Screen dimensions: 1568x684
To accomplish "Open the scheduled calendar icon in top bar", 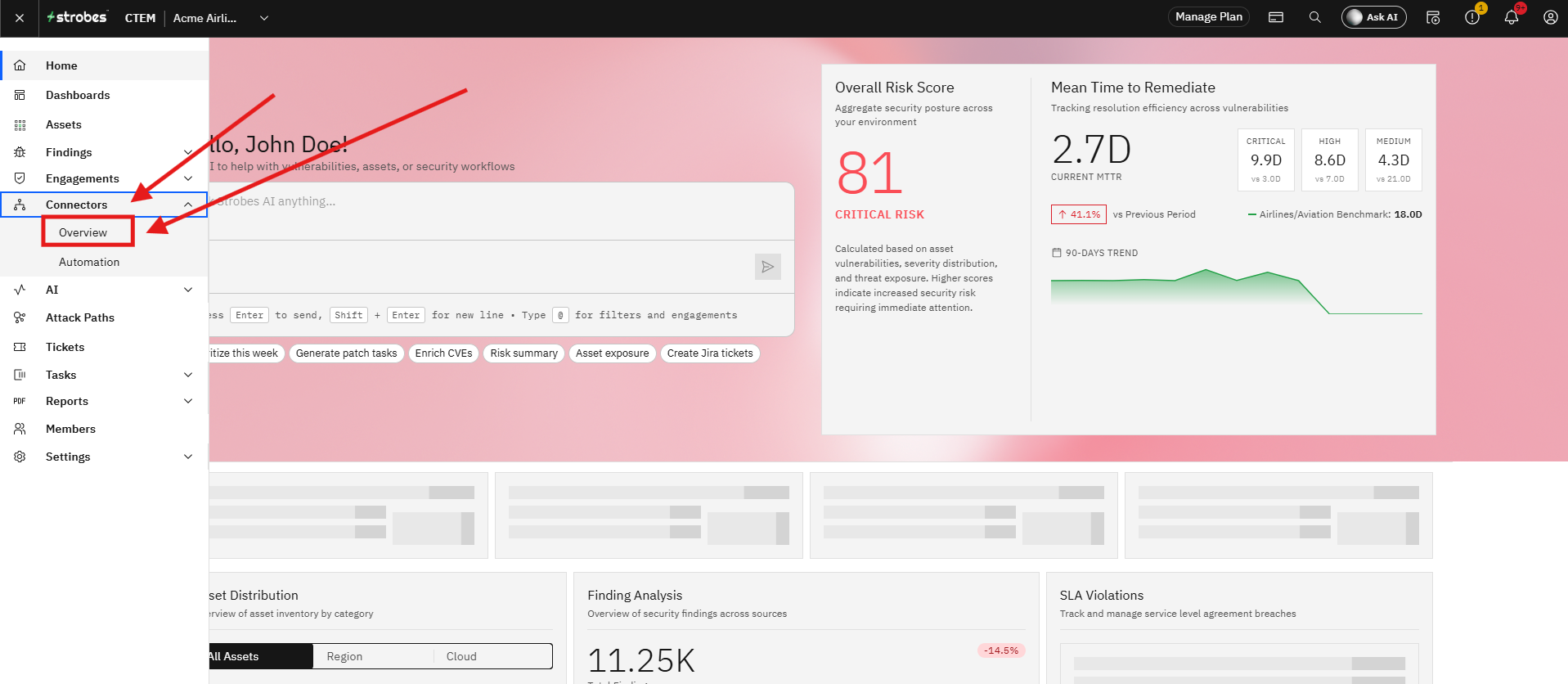I will 1433,17.
